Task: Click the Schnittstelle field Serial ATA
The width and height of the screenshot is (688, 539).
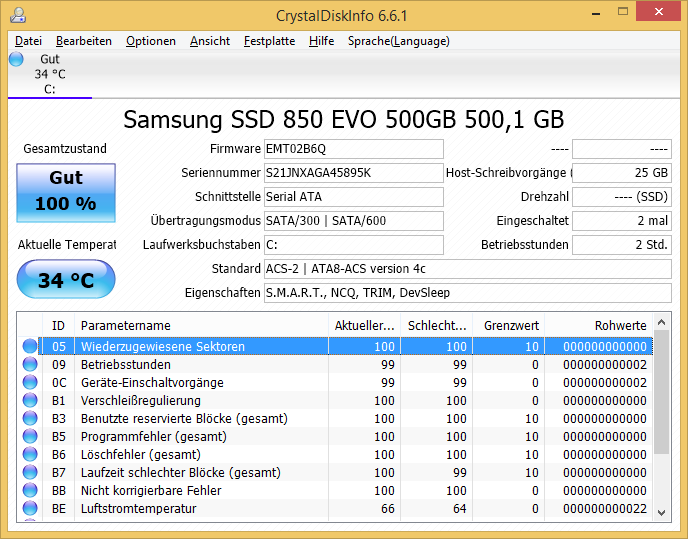Action: tap(354, 197)
